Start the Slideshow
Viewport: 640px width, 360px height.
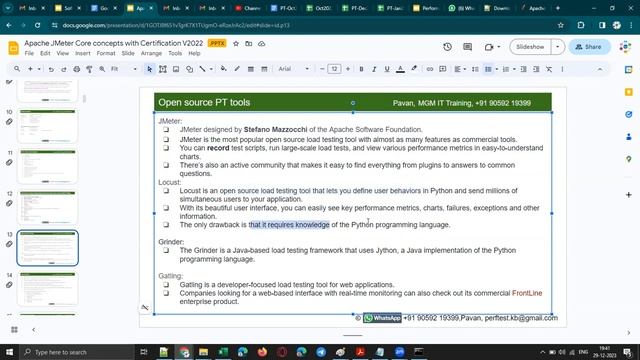(x=530, y=47)
